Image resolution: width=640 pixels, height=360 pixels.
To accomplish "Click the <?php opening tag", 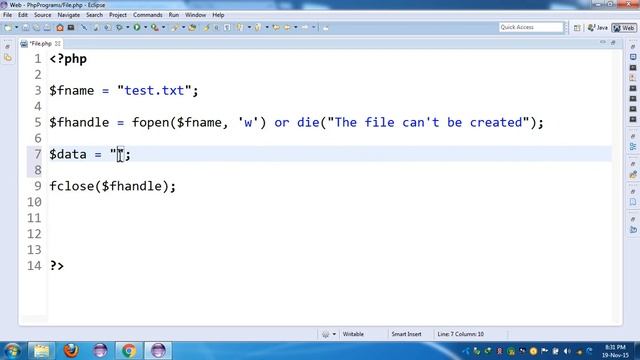I will [68, 59].
